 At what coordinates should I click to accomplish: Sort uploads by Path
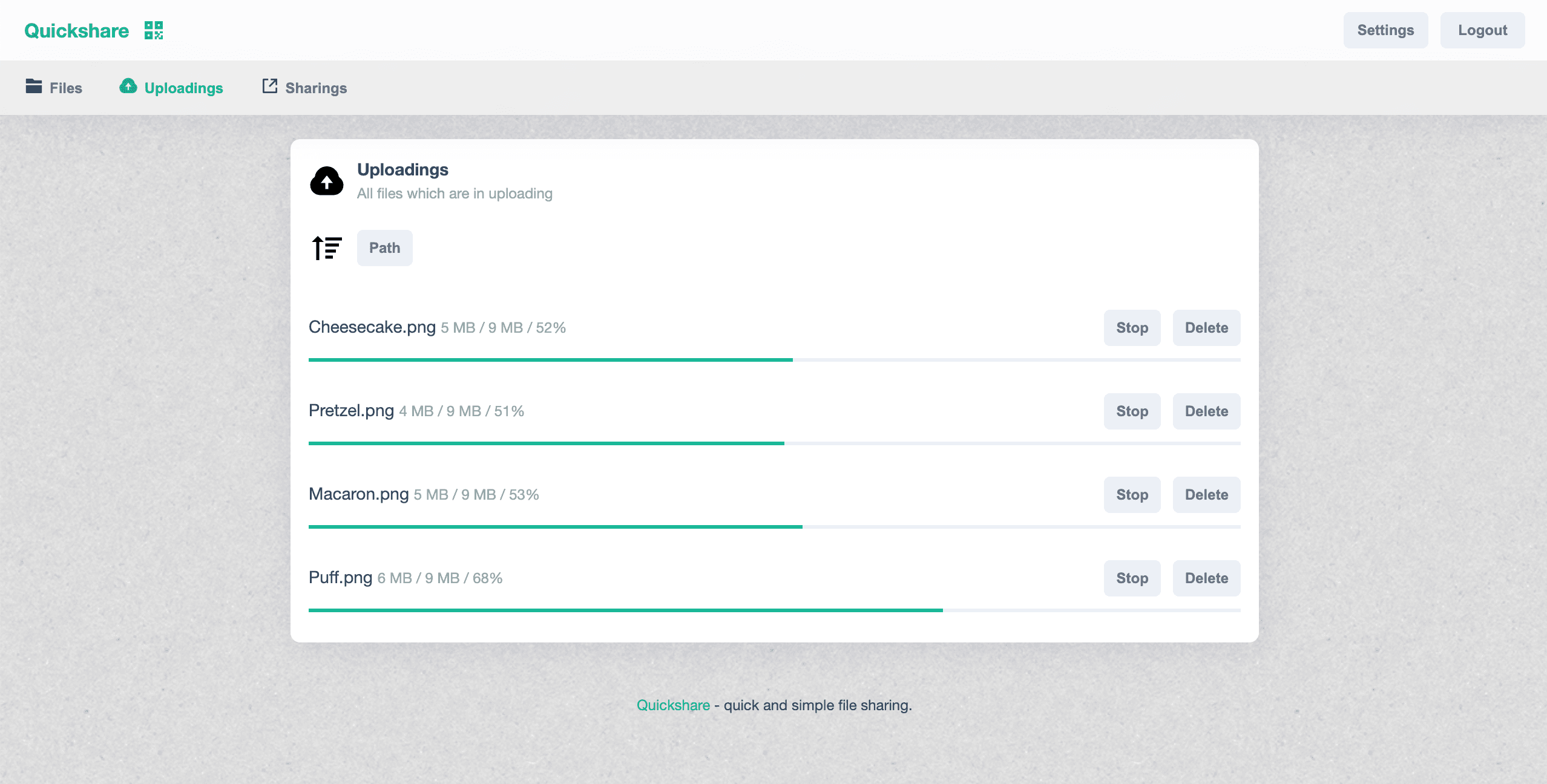click(384, 248)
